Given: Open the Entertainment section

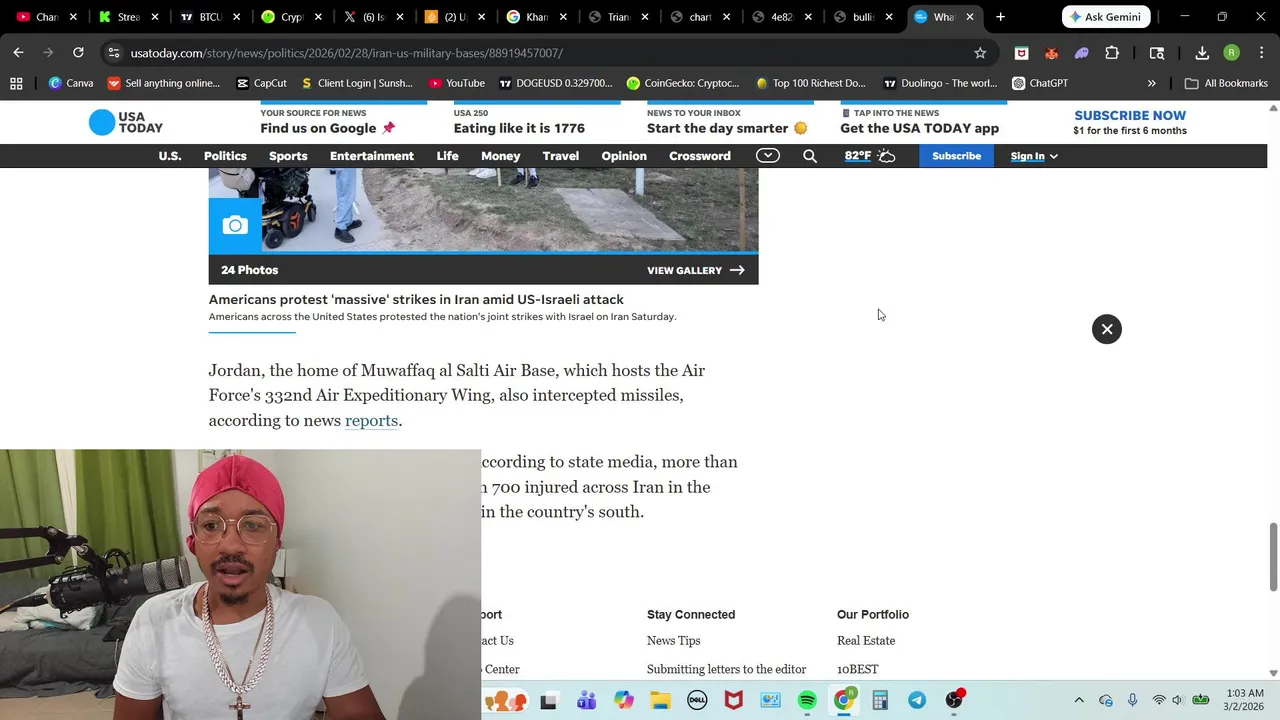Looking at the screenshot, I should [x=372, y=156].
